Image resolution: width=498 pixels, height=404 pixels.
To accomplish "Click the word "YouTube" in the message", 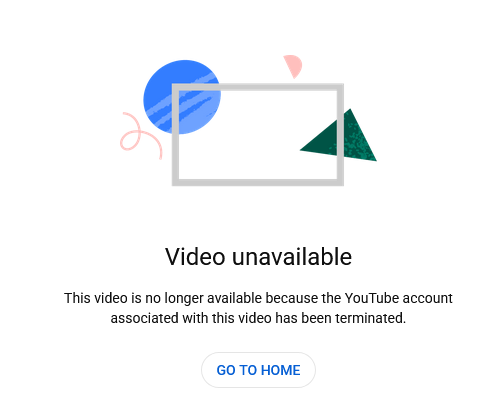I will 372,298.
